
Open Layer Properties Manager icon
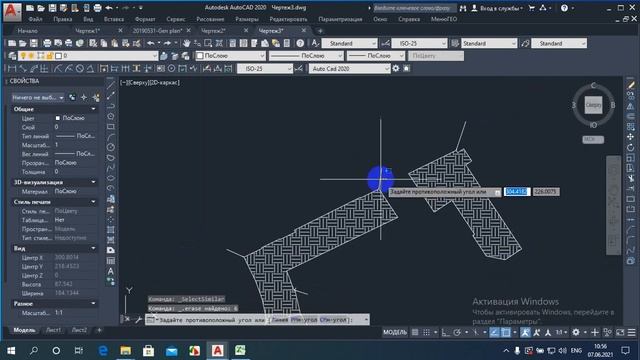[12, 56]
